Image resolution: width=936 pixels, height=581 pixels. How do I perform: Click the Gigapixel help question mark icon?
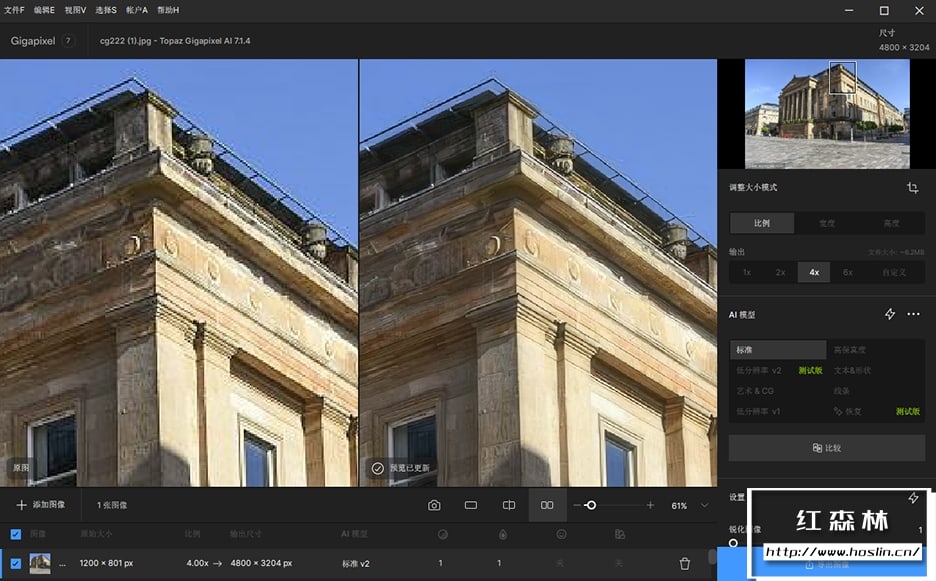pyautogui.click(x=68, y=41)
